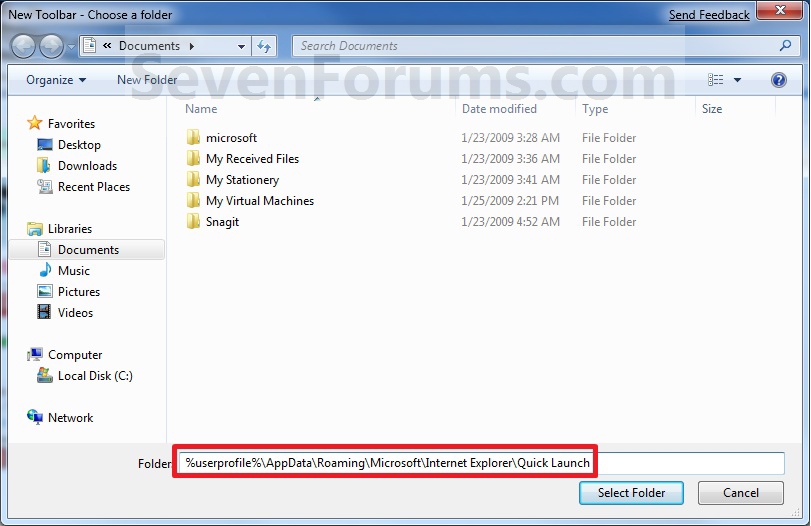The image size is (811, 526).
Task: Click the Local Disk (C:) drive icon
Action: tap(45, 375)
